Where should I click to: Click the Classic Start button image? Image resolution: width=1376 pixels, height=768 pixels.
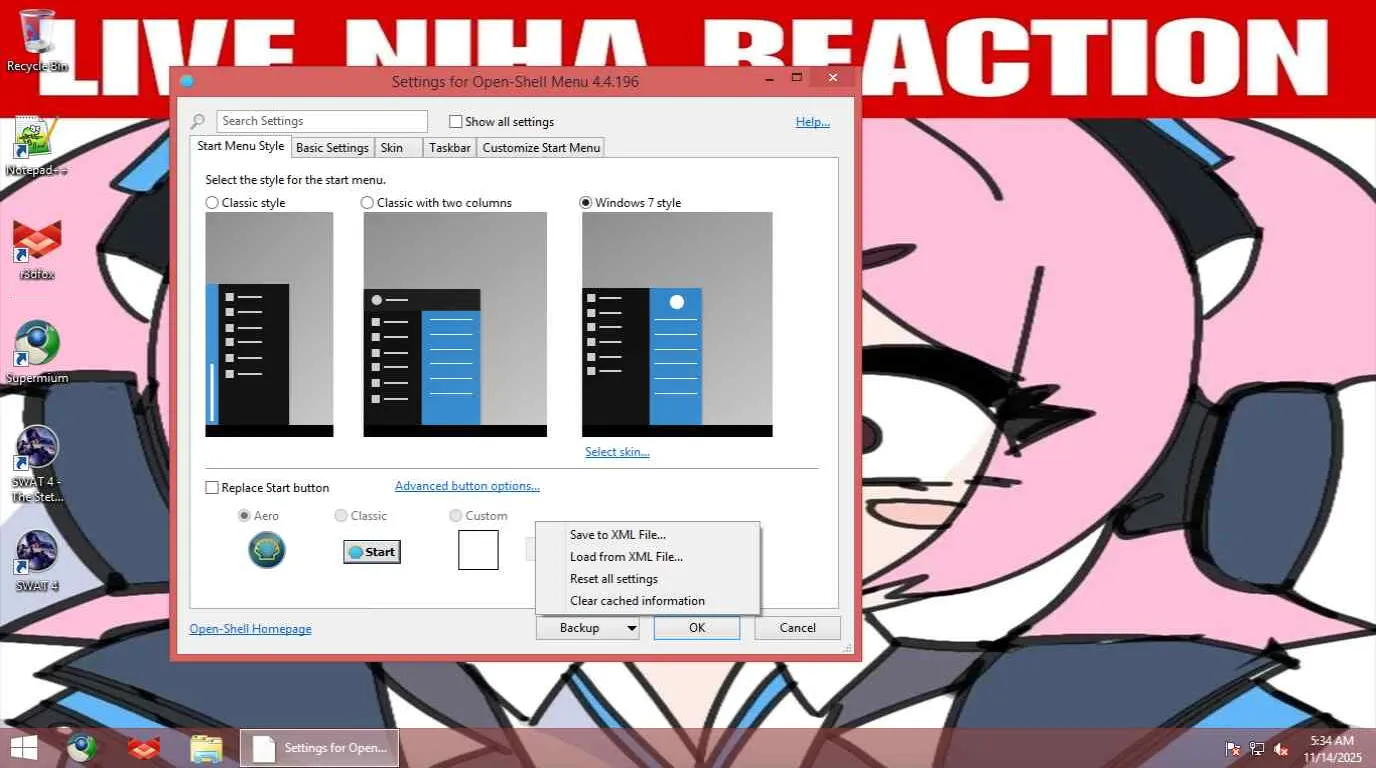pyautogui.click(x=372, y=552)
